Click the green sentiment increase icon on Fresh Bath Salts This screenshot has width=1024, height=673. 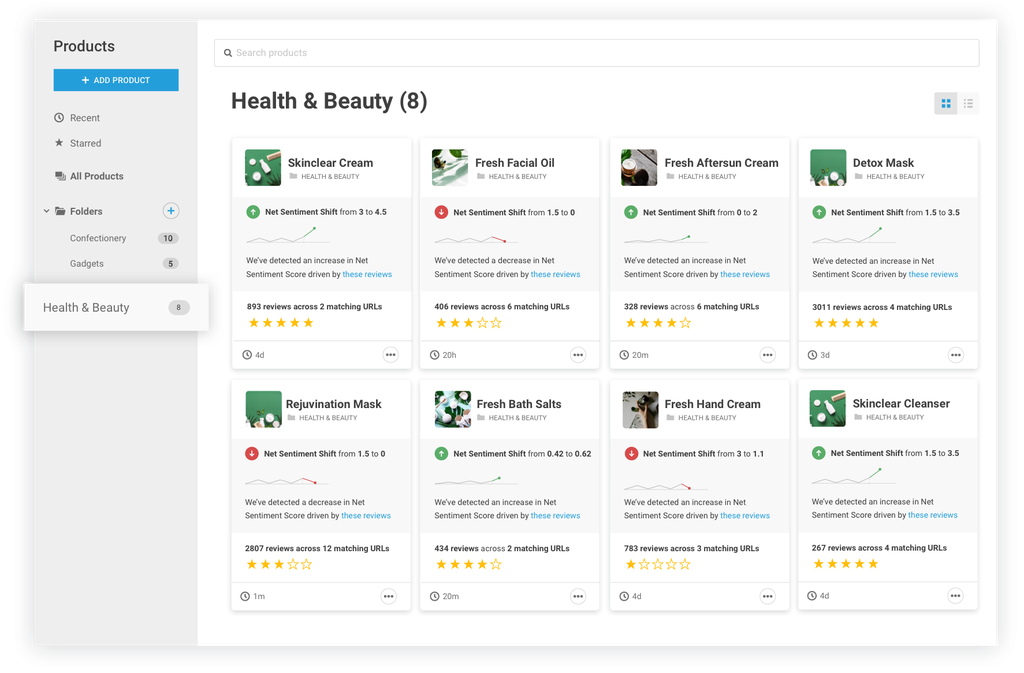[x=441, y=454]
